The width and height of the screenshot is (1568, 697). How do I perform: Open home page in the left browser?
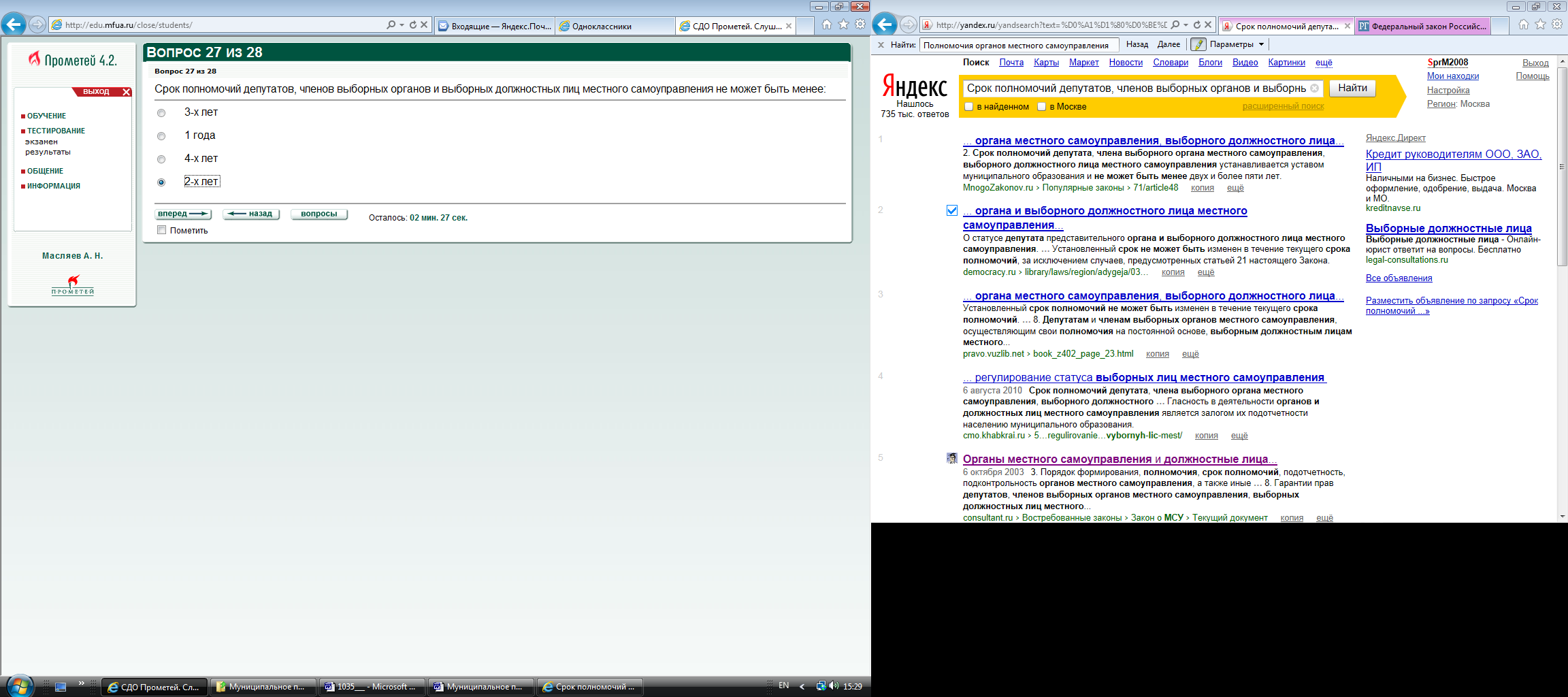point(827,25)
